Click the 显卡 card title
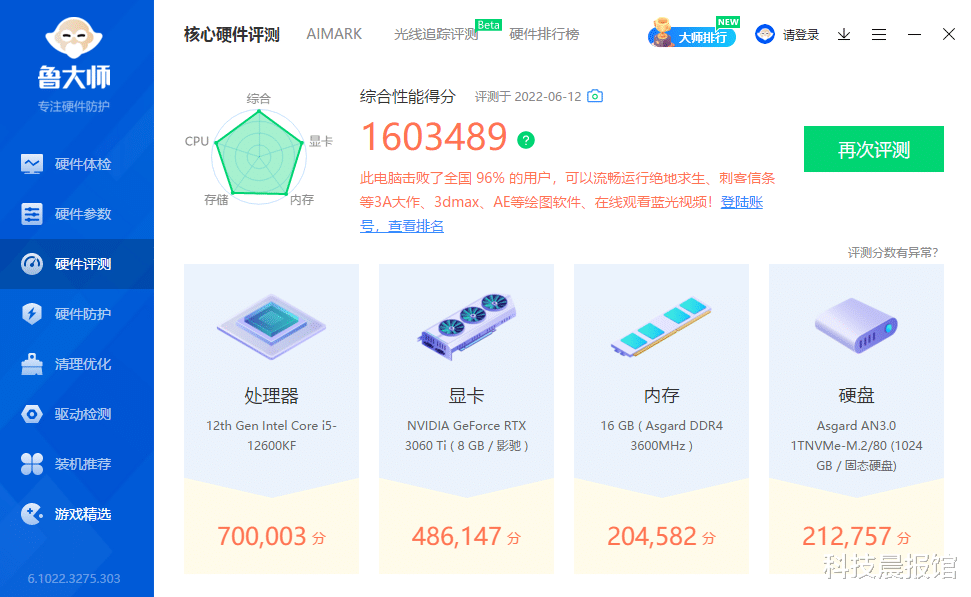Image resolution: width=971 pixels, height=597 pixels. click(466, 396)
